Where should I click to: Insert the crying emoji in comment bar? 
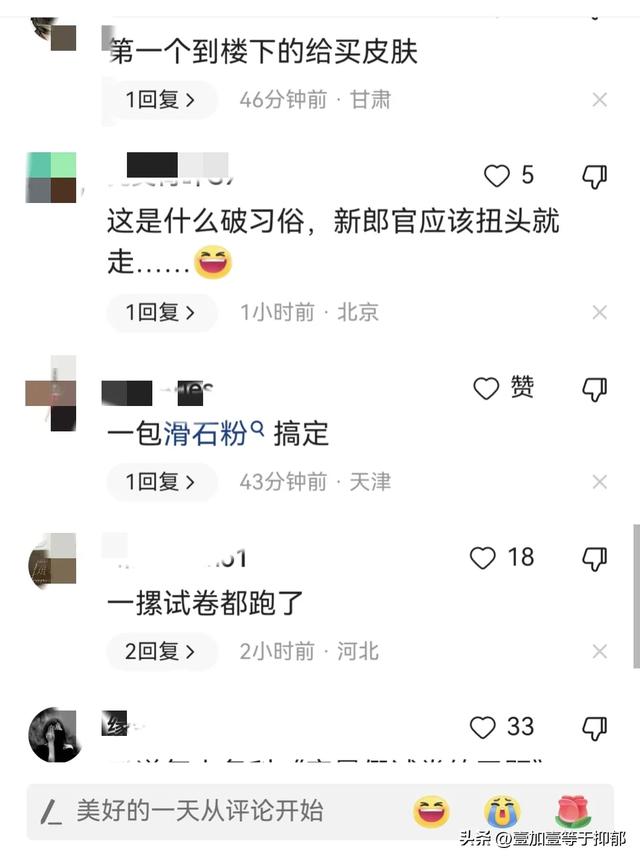(502, 811)
